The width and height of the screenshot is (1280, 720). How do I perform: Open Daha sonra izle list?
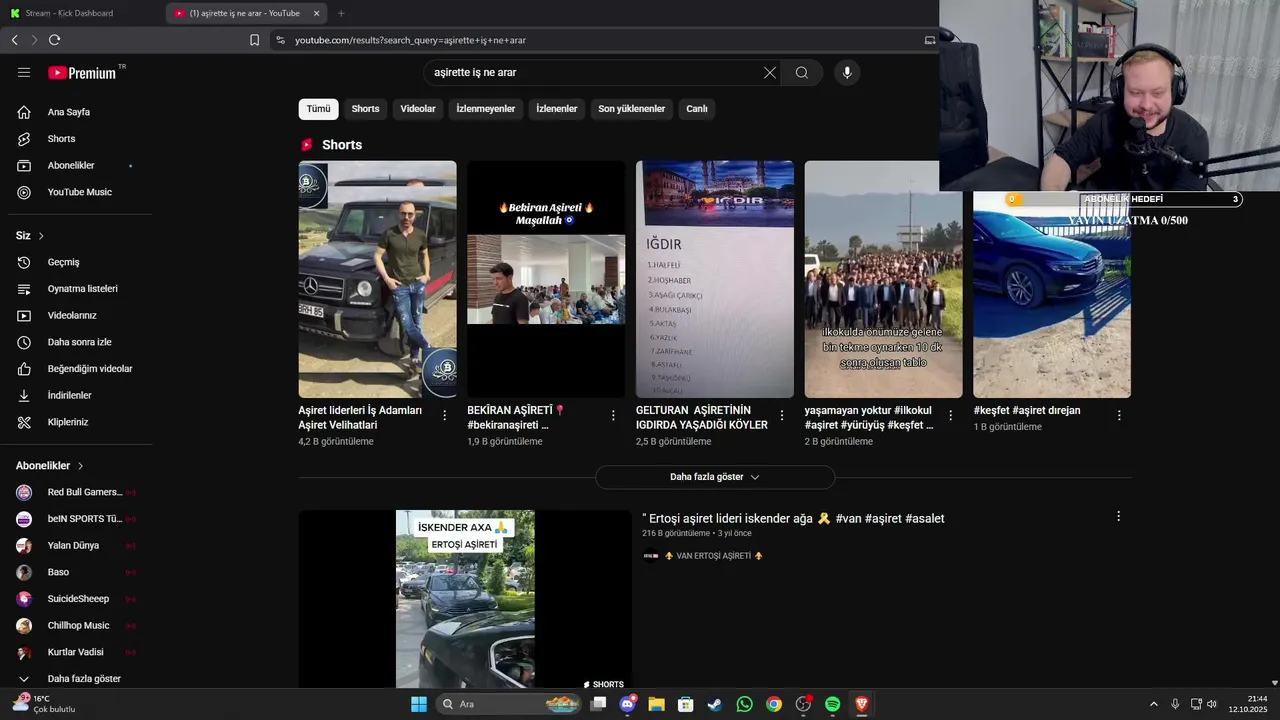pyautogui.click(x=80, y=342)
